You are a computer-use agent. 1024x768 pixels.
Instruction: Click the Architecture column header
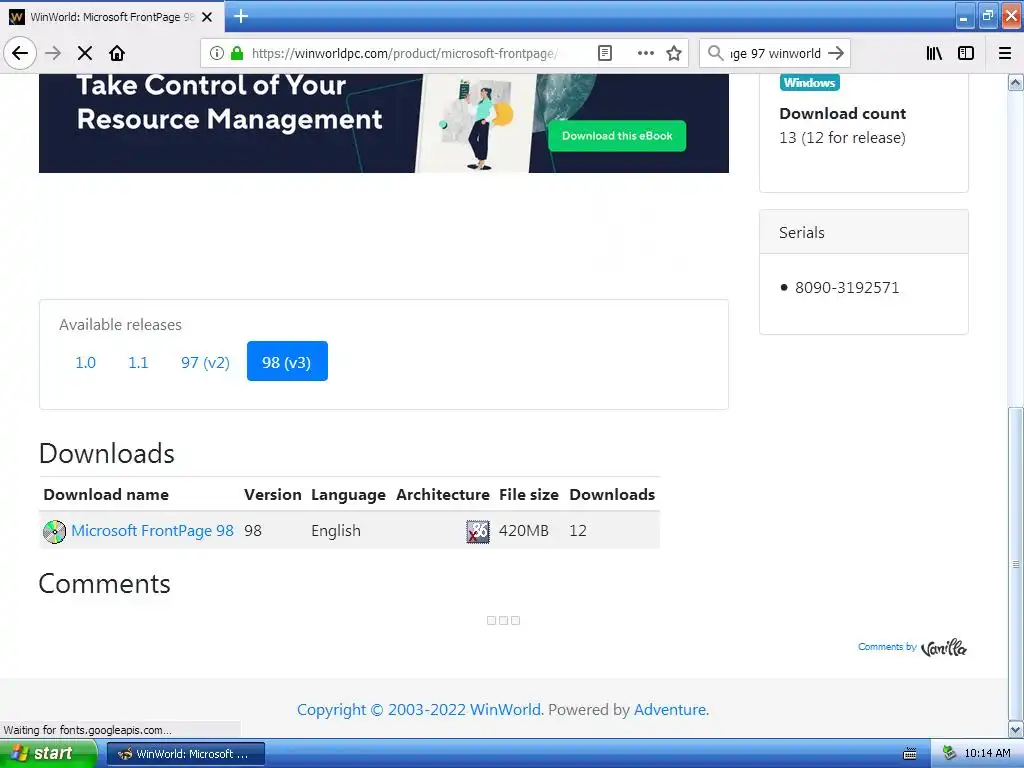tap(443, 494)
